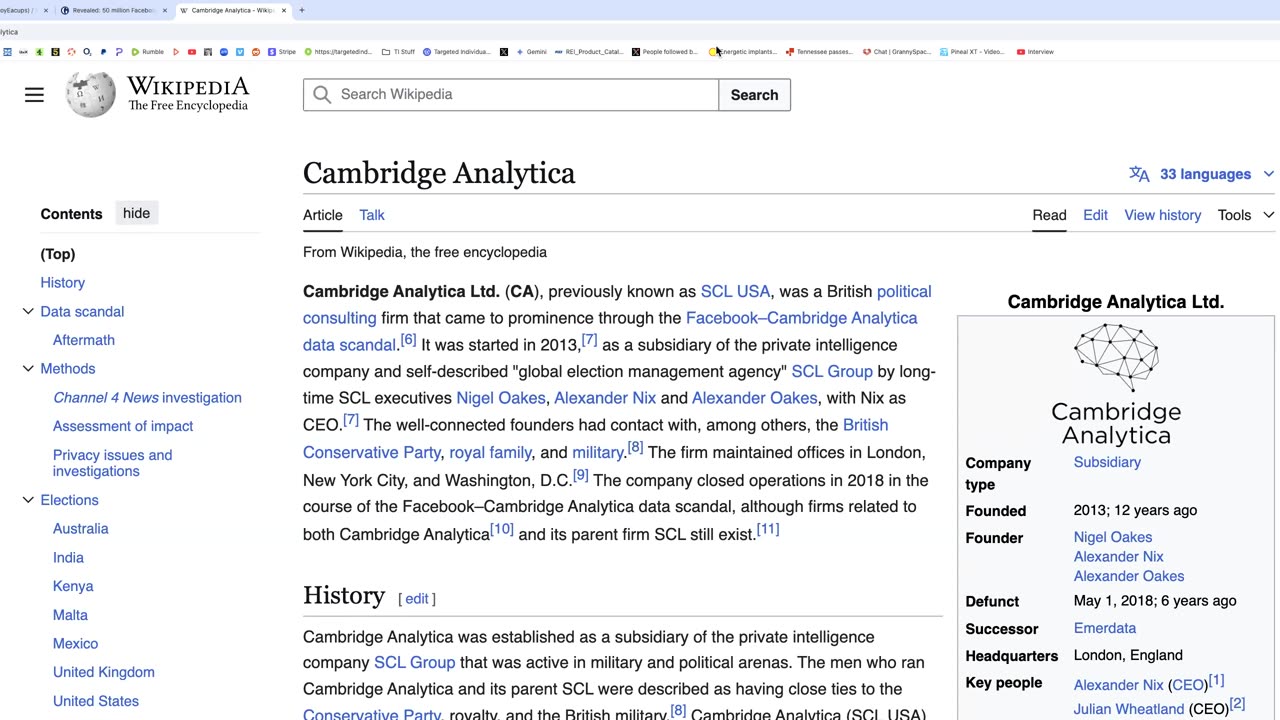
Task: Click the edit link beside History heading
Action: click(x=417, y=598)
